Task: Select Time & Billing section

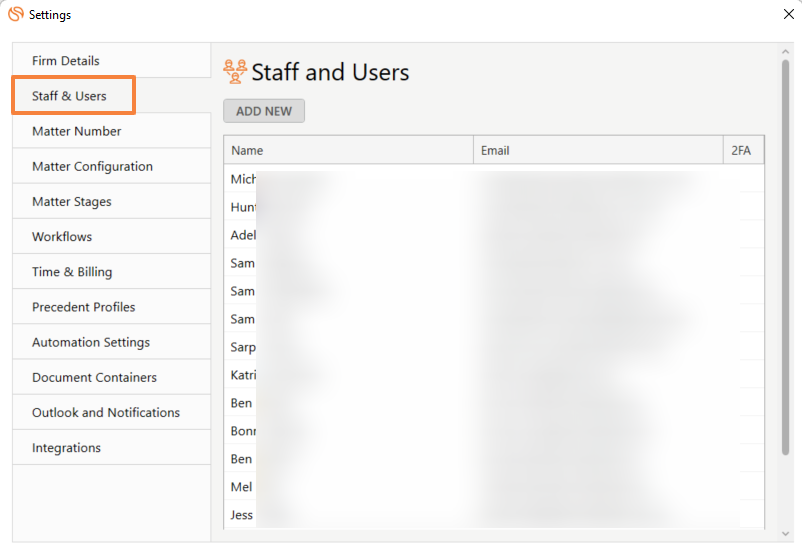Action: pos(72,272)
